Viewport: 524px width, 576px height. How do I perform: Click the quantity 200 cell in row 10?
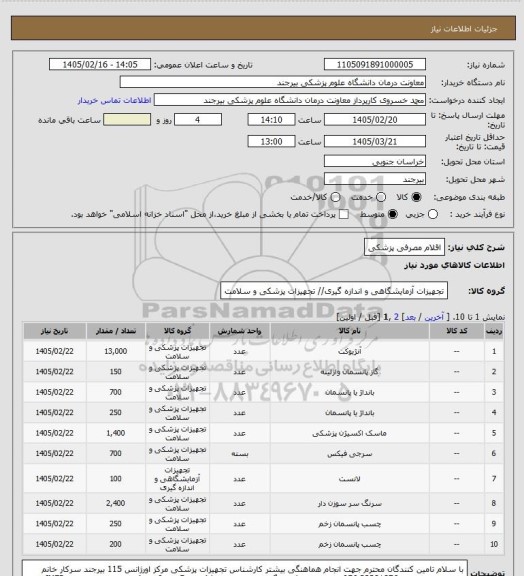pos(116,544)
